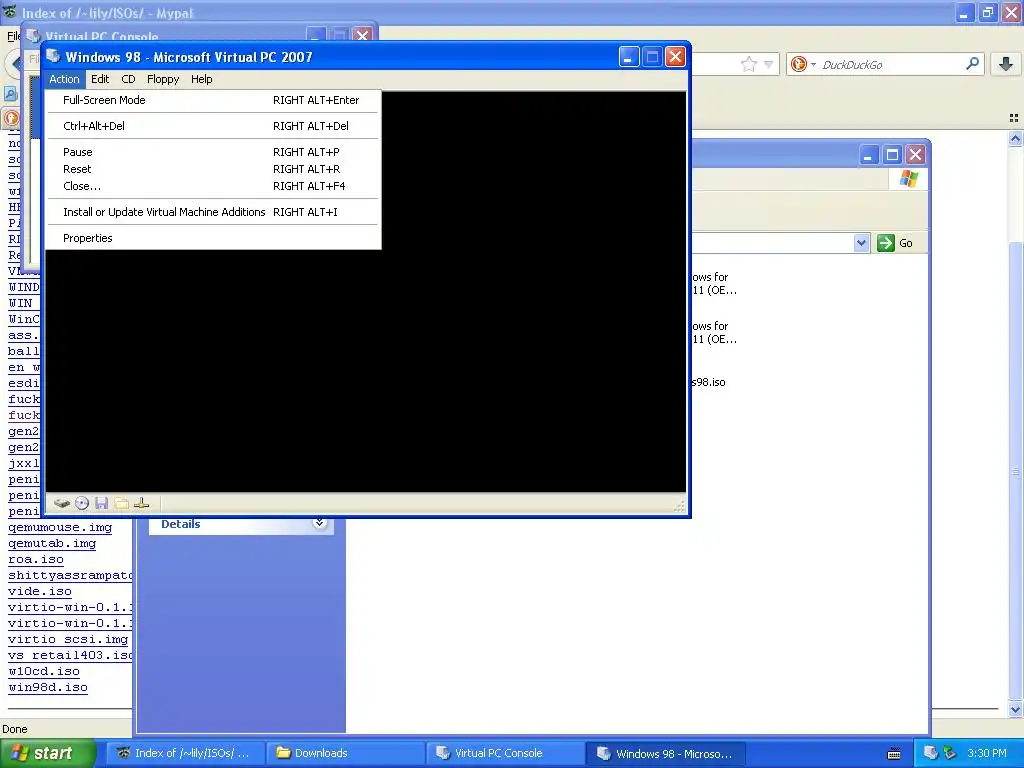Switch to the Virtual PC Console taskbar button
The image size is (1024, 768).
click(x=505, y=753)
